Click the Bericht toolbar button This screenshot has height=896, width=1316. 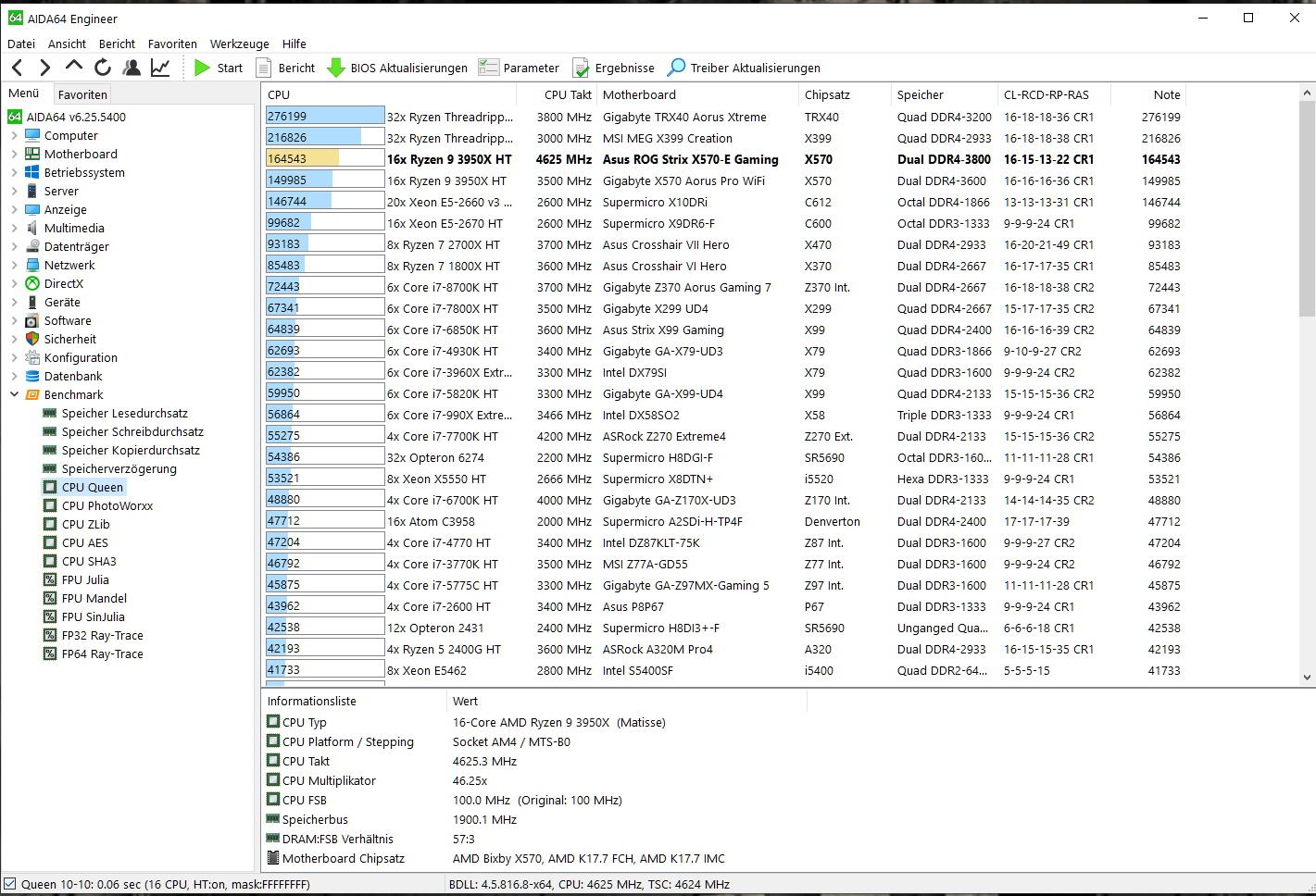(x=285, y=68)
